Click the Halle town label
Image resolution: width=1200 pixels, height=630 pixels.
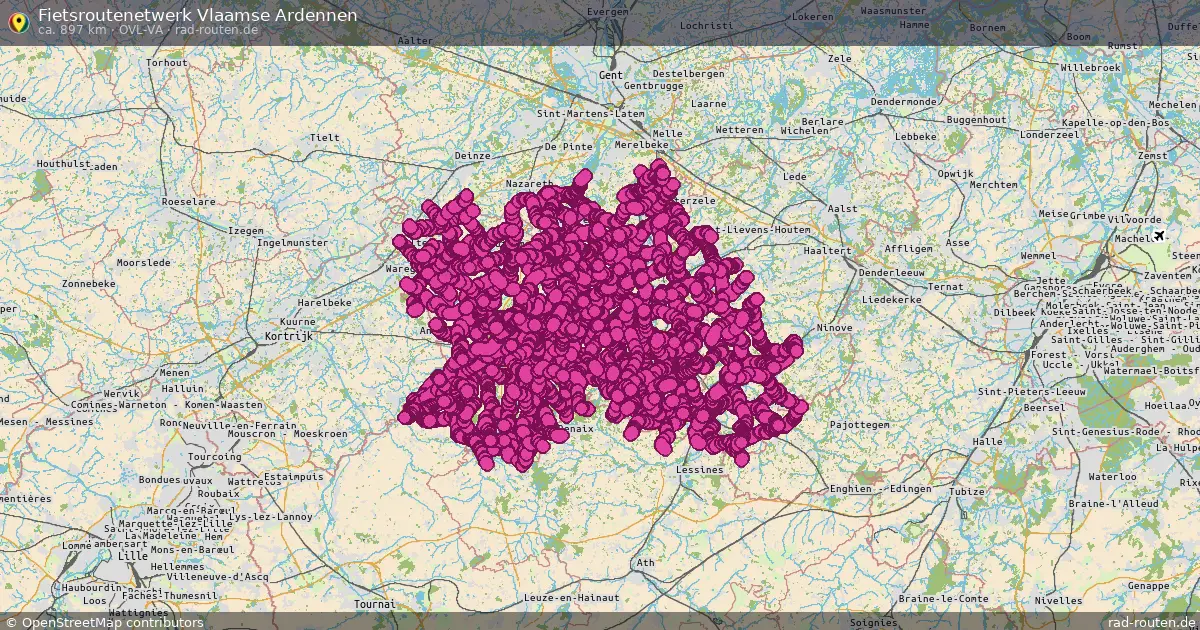pyautogui.click(x=988, y=441)
